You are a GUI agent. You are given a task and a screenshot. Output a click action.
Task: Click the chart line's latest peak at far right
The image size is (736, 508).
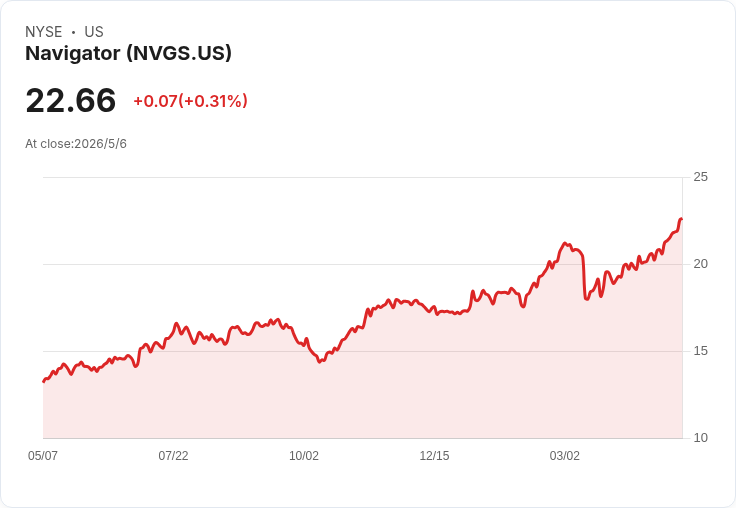(681, 219)
